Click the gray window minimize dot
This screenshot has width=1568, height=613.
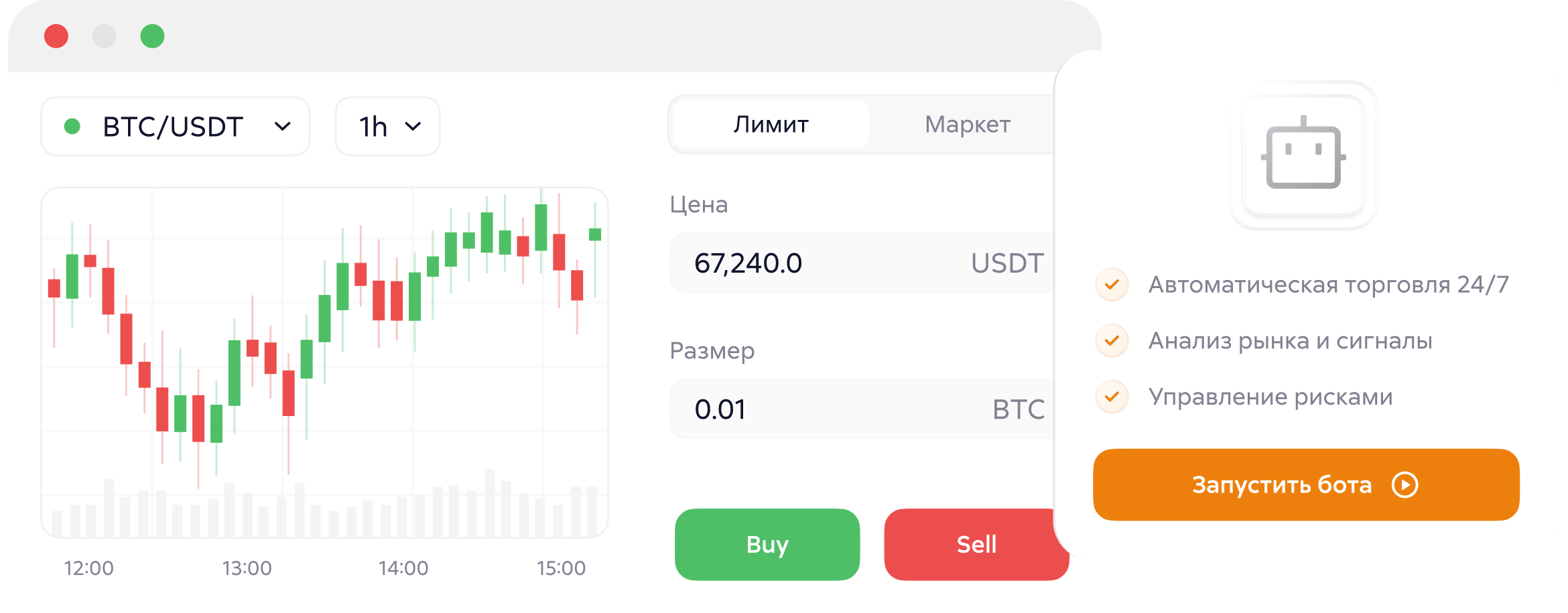pos(104,36)
